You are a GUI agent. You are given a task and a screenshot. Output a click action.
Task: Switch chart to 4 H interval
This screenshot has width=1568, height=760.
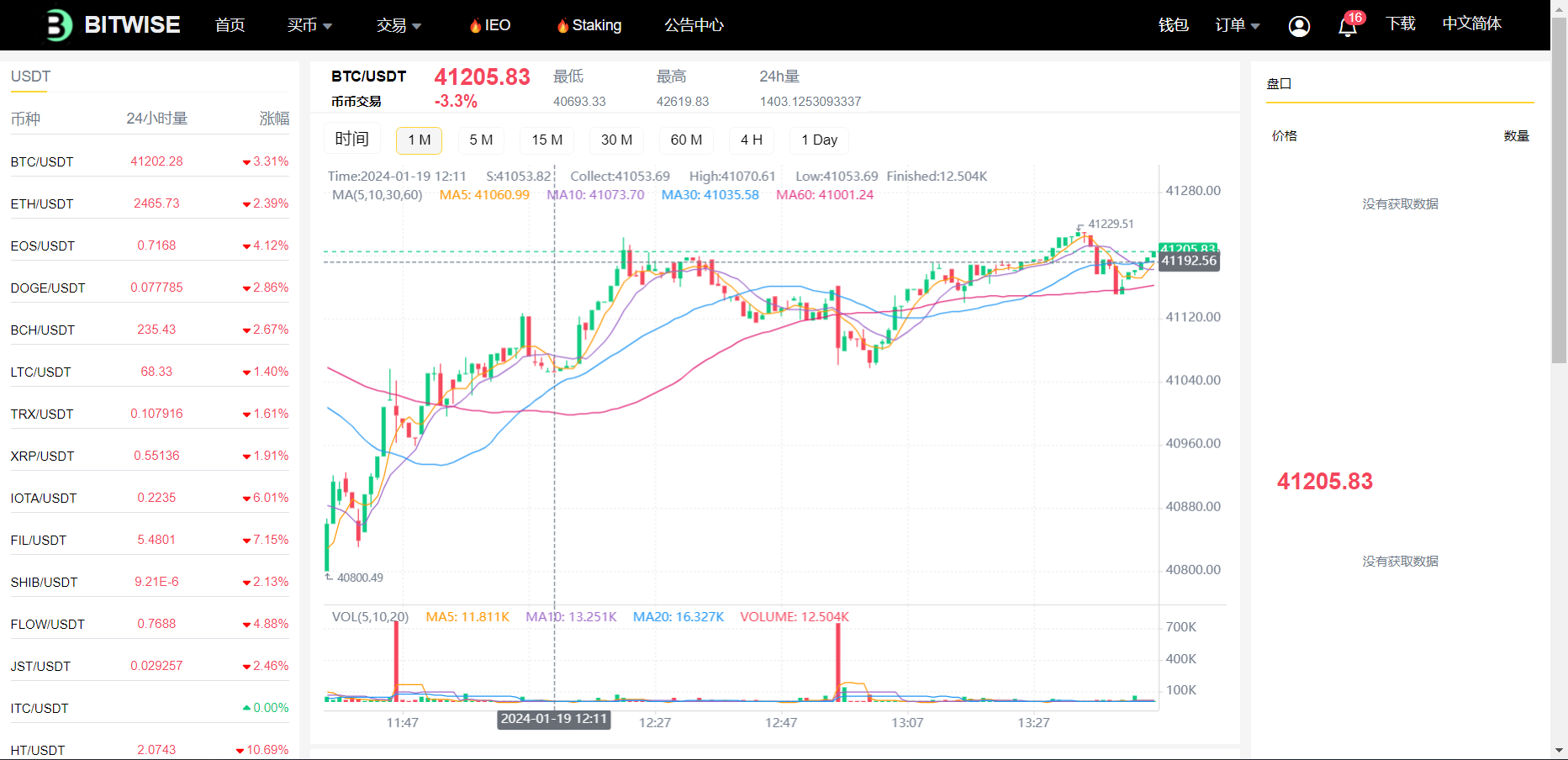point(752,140)
